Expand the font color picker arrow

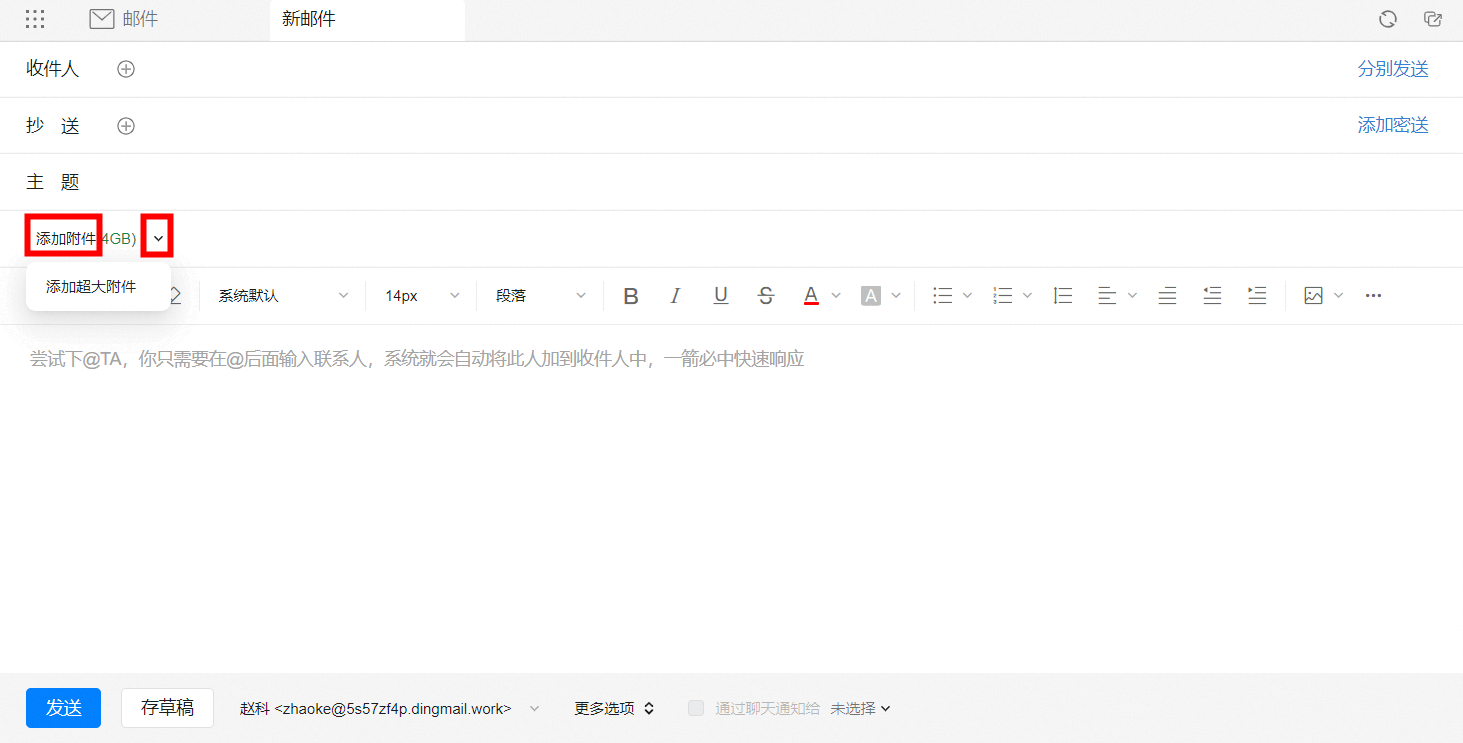click(x=837, y=296)
